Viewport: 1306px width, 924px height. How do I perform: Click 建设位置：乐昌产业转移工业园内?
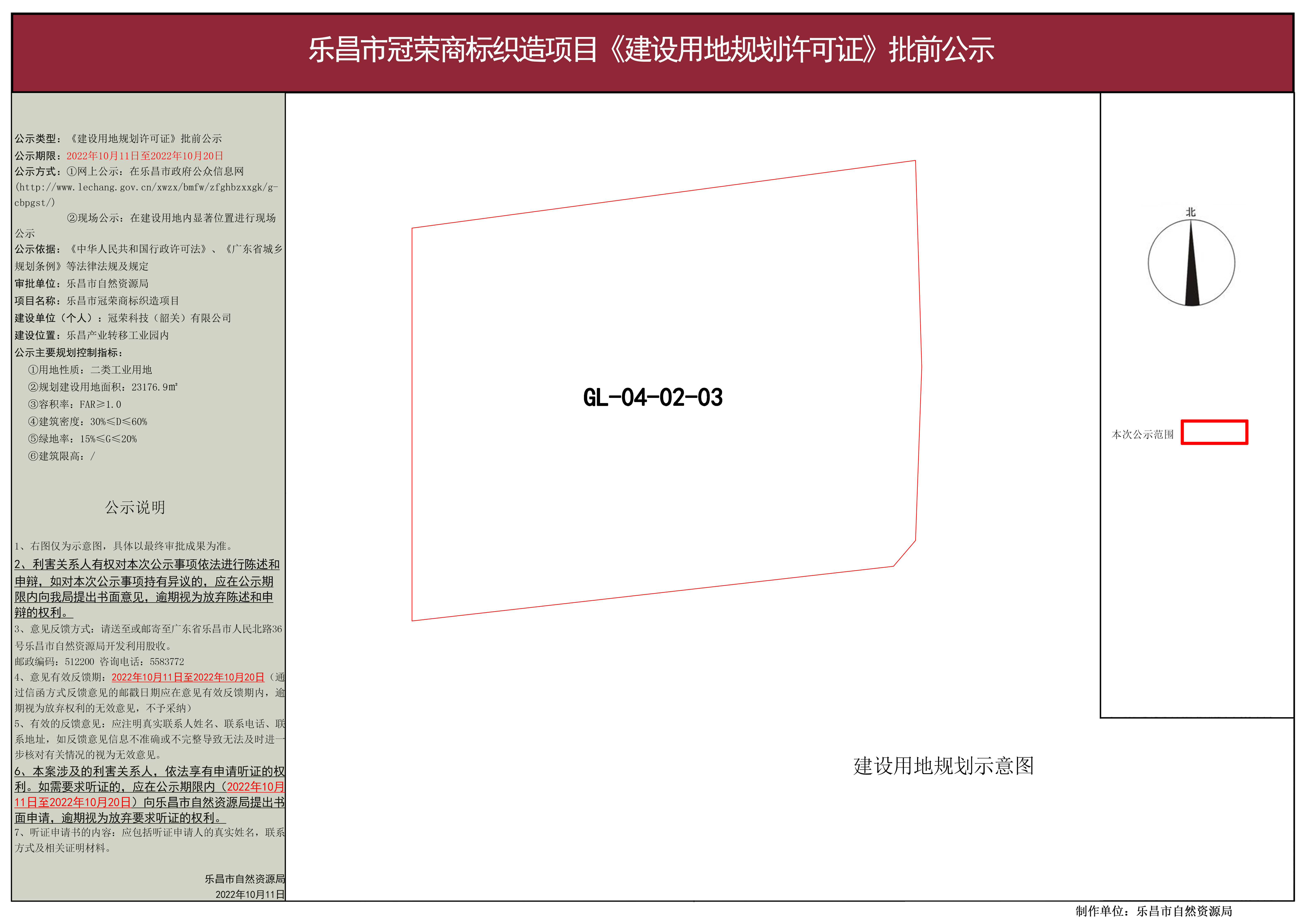pyautogui.click(x=92, y=335)
